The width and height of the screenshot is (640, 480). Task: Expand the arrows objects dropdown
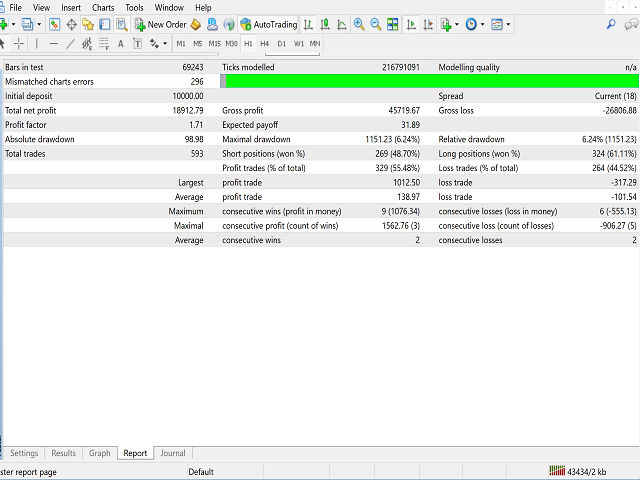(x=165, y=43)
